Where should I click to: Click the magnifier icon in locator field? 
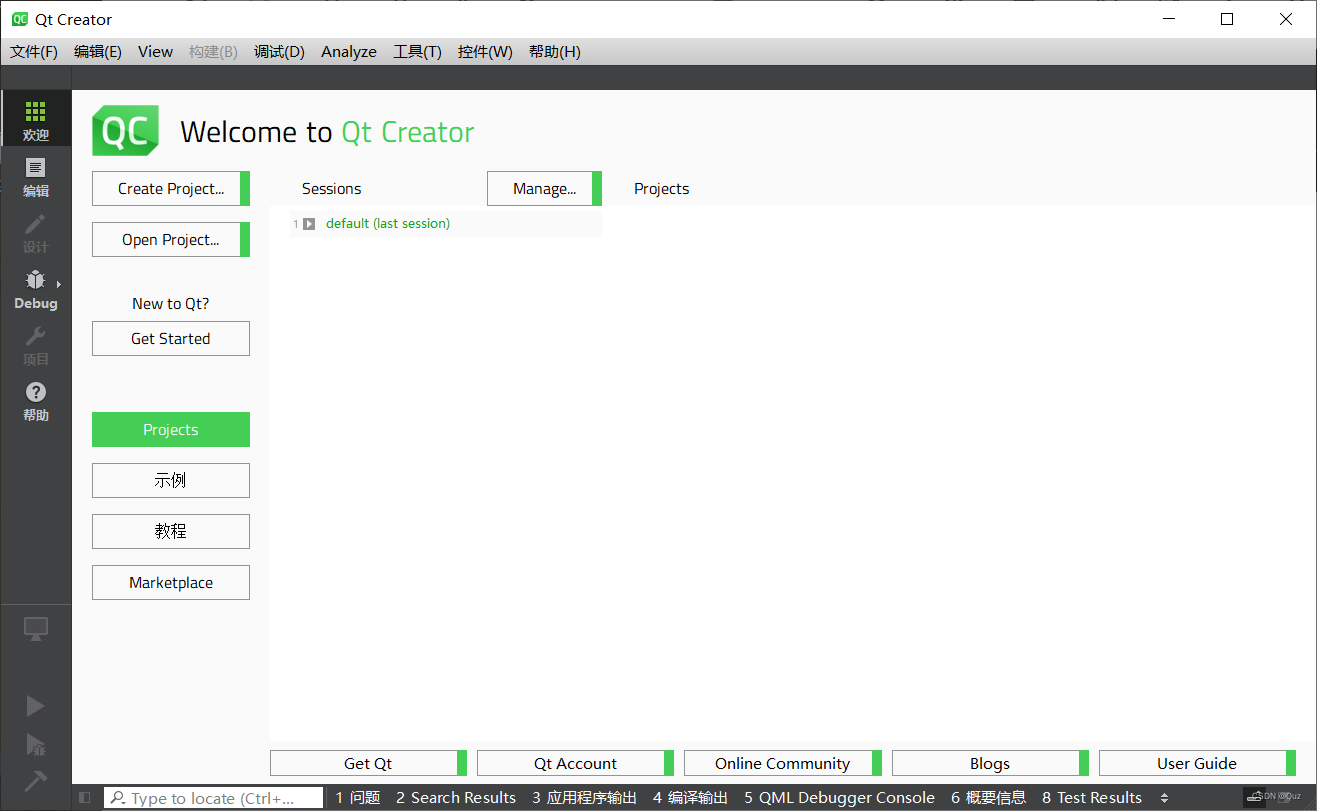pyautogui.click(x=118, y=798)
